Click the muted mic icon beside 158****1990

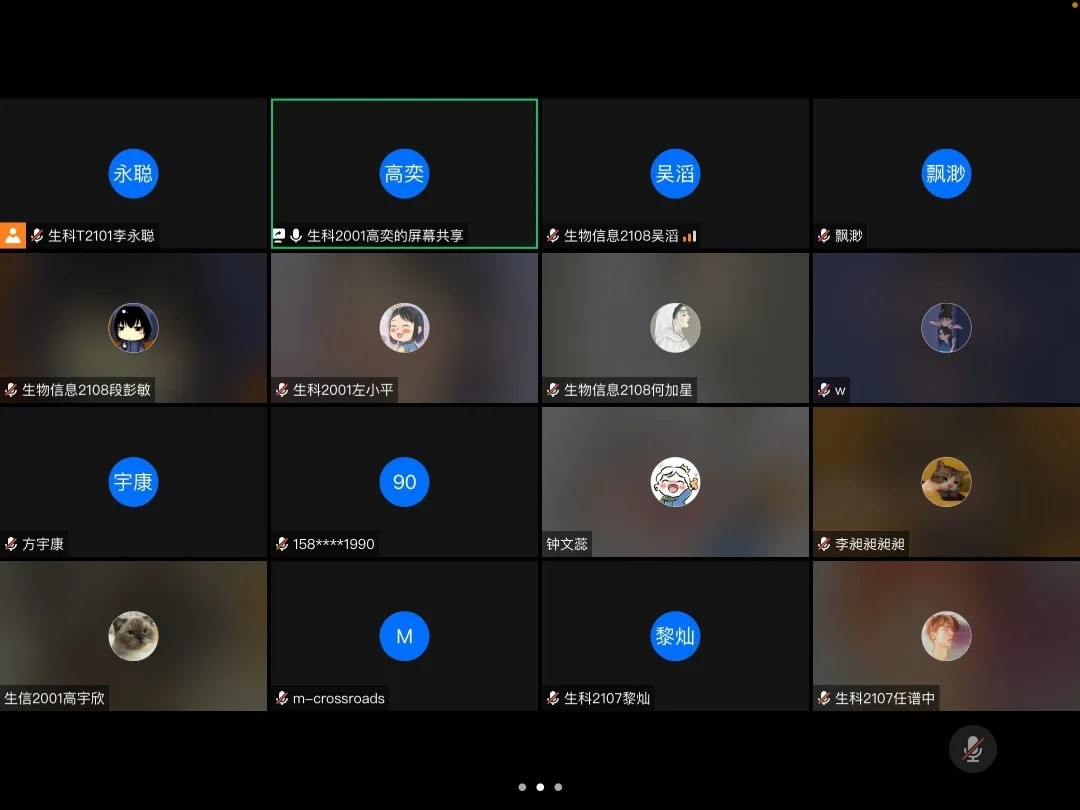click(282, 544)
